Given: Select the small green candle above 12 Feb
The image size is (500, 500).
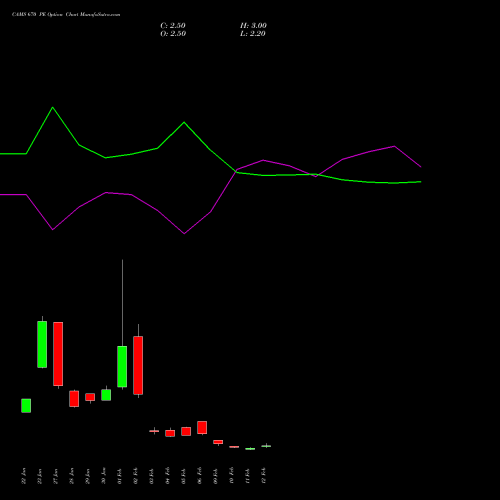Looking at the screenshot, I should (x=266, y=446).
